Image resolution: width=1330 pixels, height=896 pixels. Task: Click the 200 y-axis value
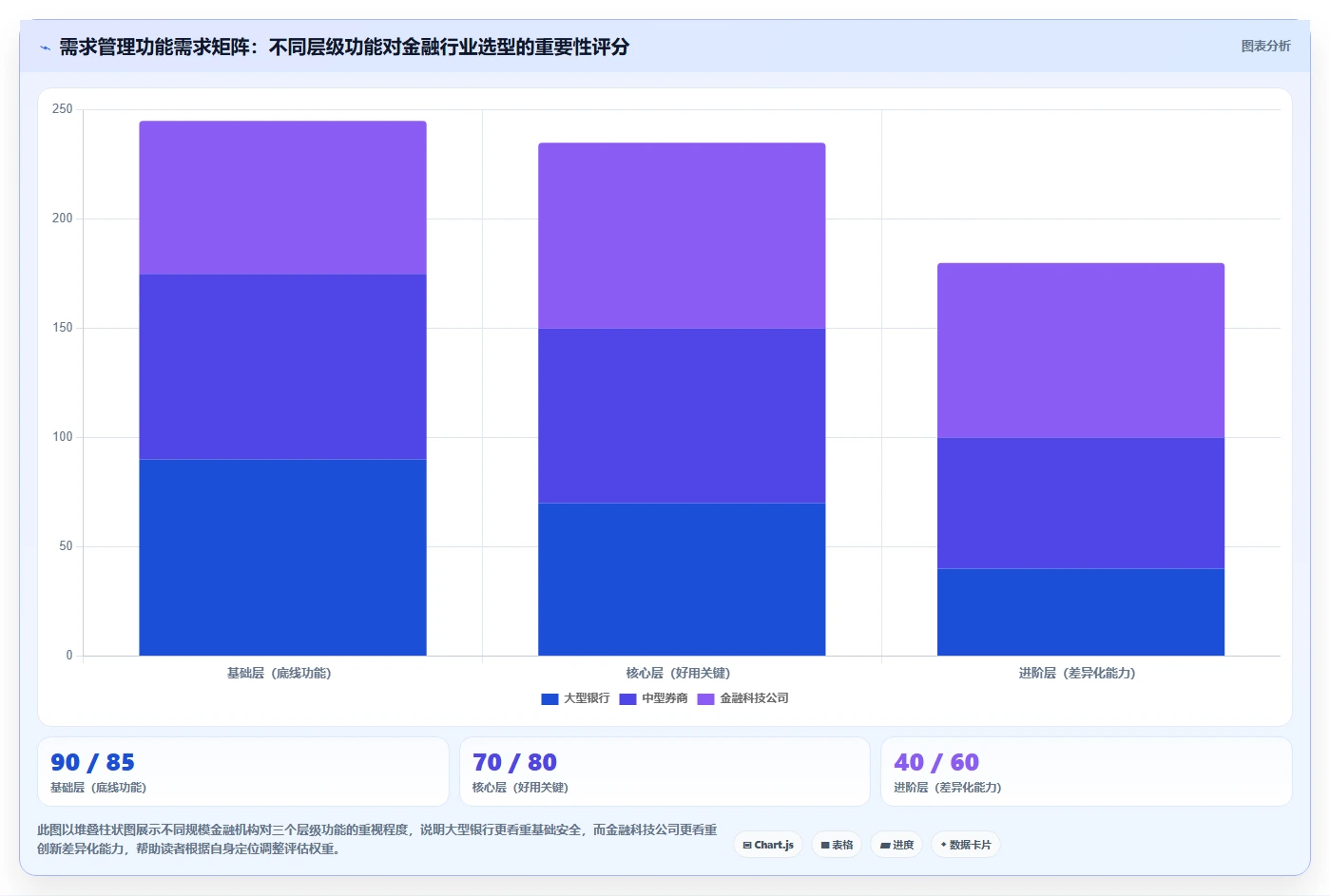63,219
